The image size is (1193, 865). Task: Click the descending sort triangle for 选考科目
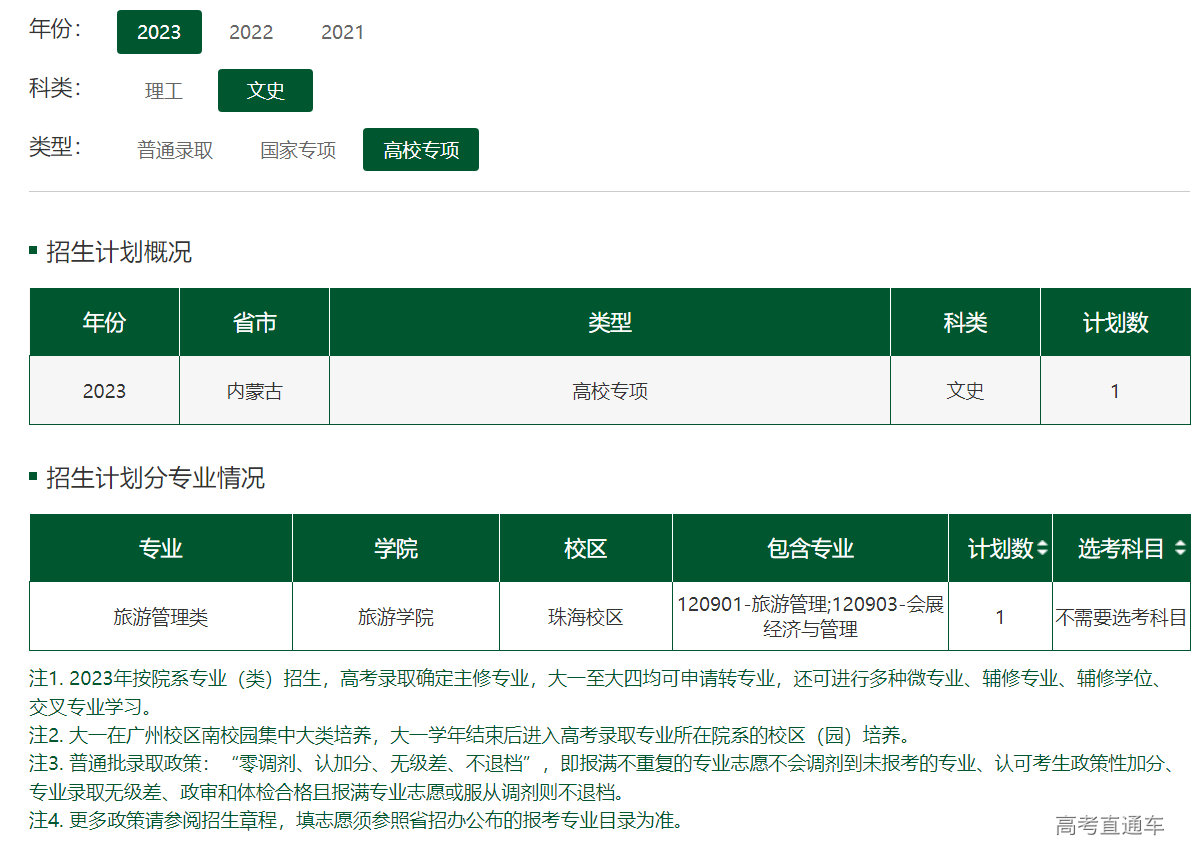click(x=1182, y=553)
